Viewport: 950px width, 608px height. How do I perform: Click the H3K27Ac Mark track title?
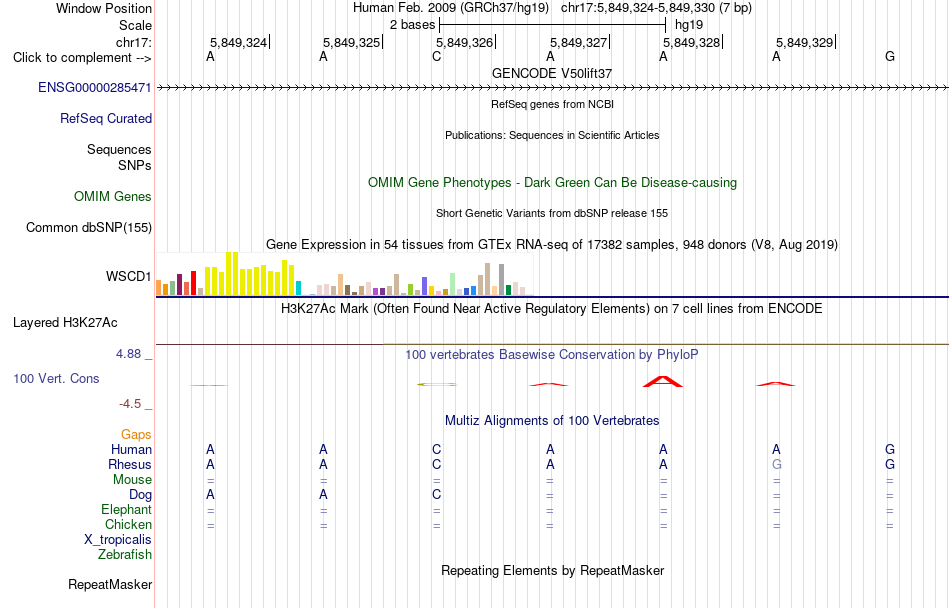pyautogui.click(x=552, y=309)
